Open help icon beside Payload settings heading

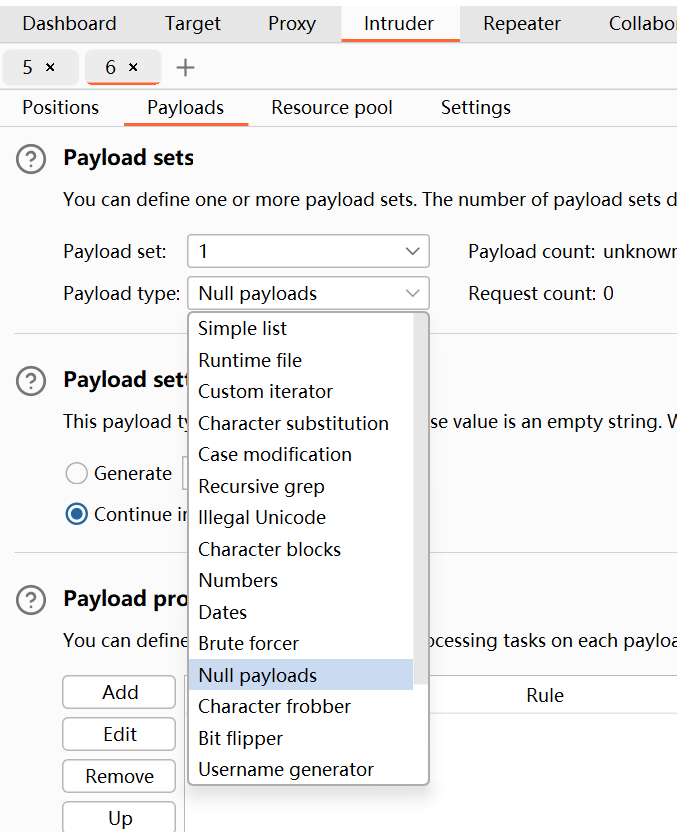pyautogui.click(x=31, y=381)
